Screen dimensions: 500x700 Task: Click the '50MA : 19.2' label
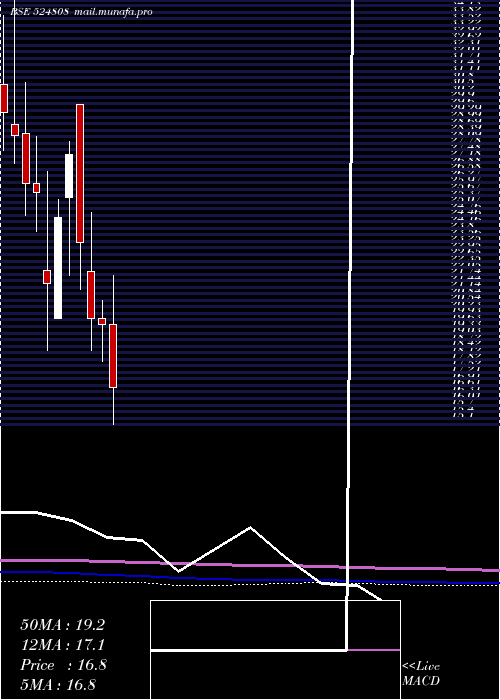62,625
